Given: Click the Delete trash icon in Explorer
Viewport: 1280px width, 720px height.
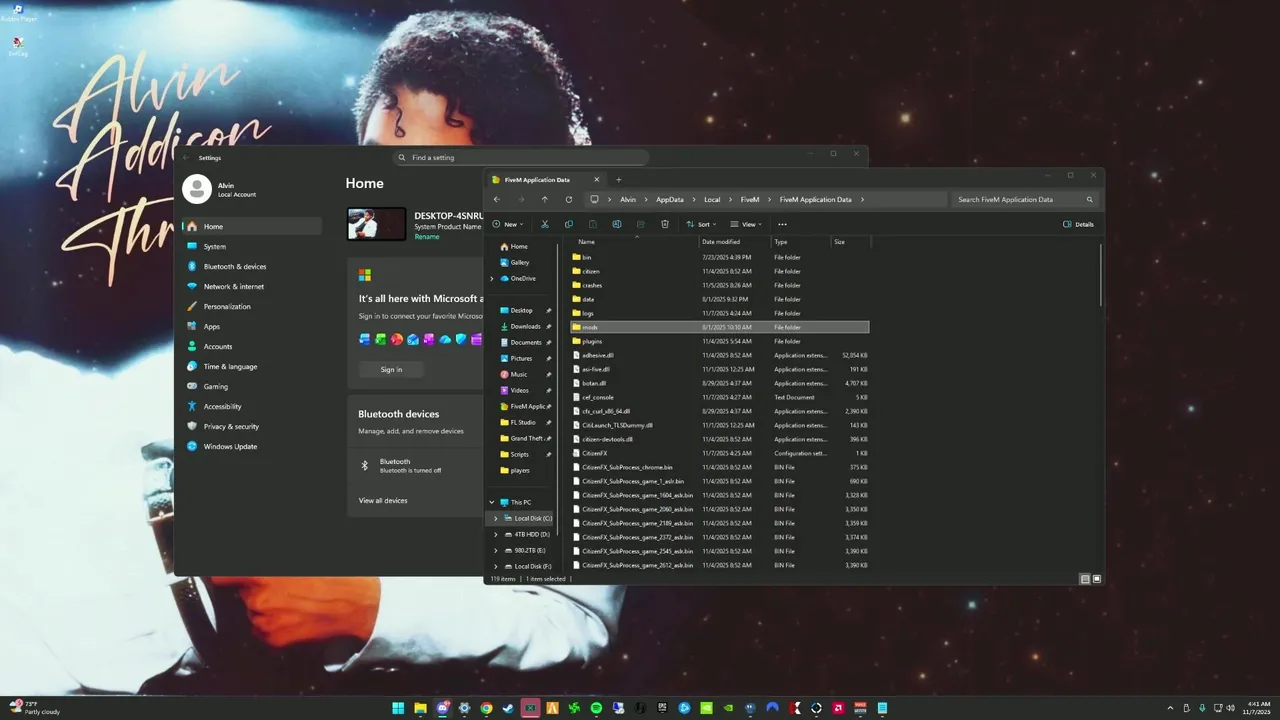Looking at the screenshot, I should [665, 224].
